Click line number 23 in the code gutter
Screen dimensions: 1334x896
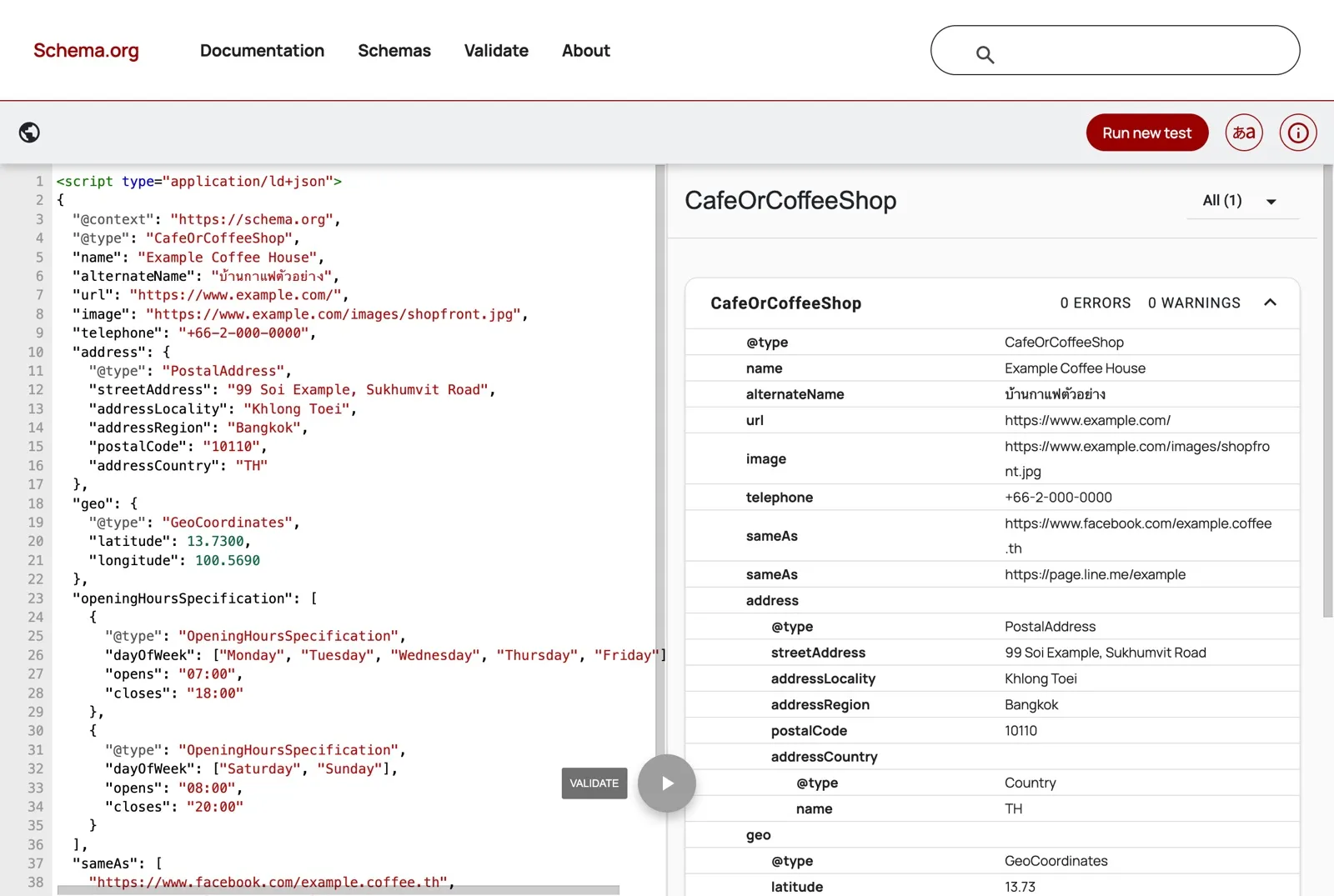(35, 598)
